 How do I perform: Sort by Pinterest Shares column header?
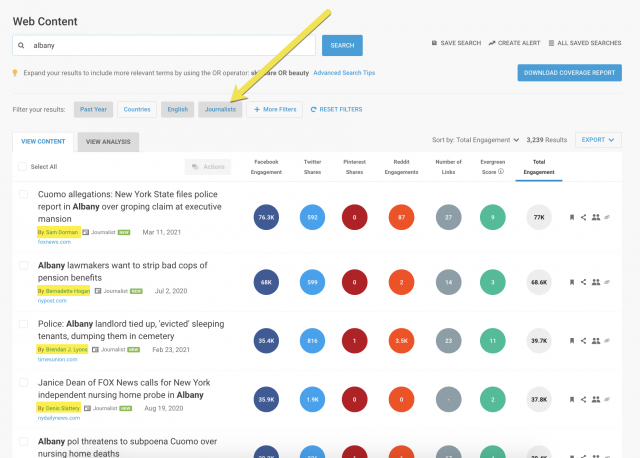354,167
